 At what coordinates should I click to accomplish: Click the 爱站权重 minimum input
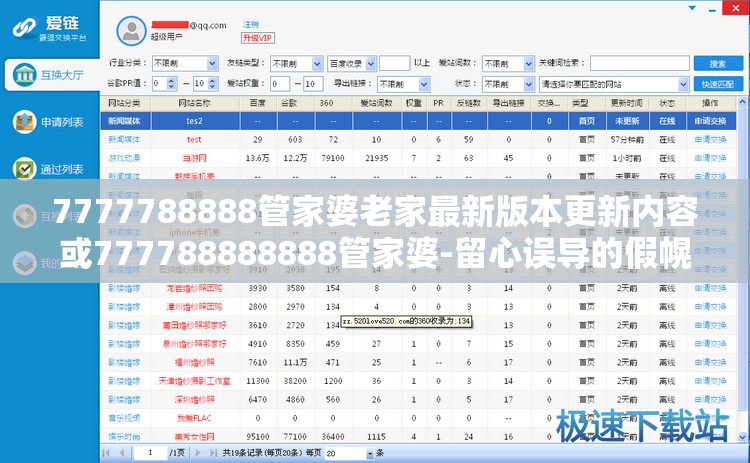click(280, 84)
